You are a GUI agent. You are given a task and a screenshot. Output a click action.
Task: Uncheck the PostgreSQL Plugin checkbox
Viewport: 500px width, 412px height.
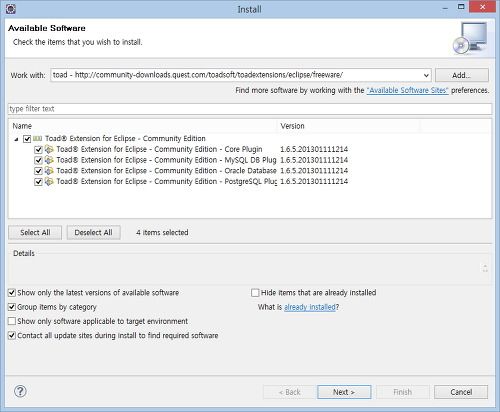click(x=38, y=182)
